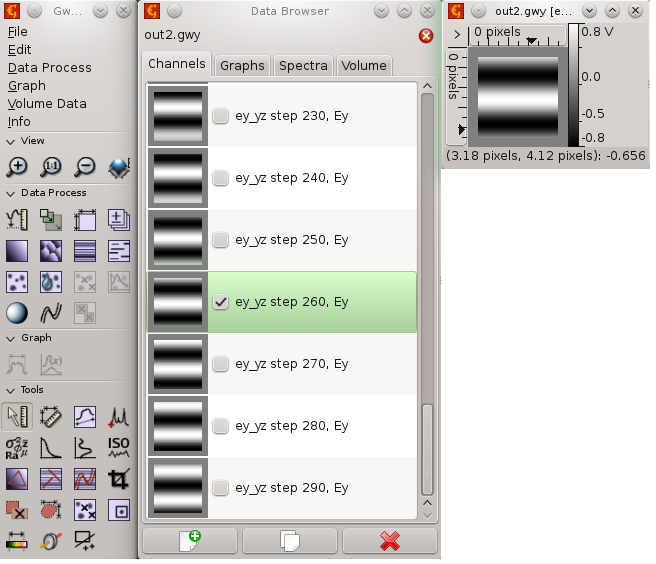
Task: Click the Zoom in magnifier icon
Action: pos(18,167)
